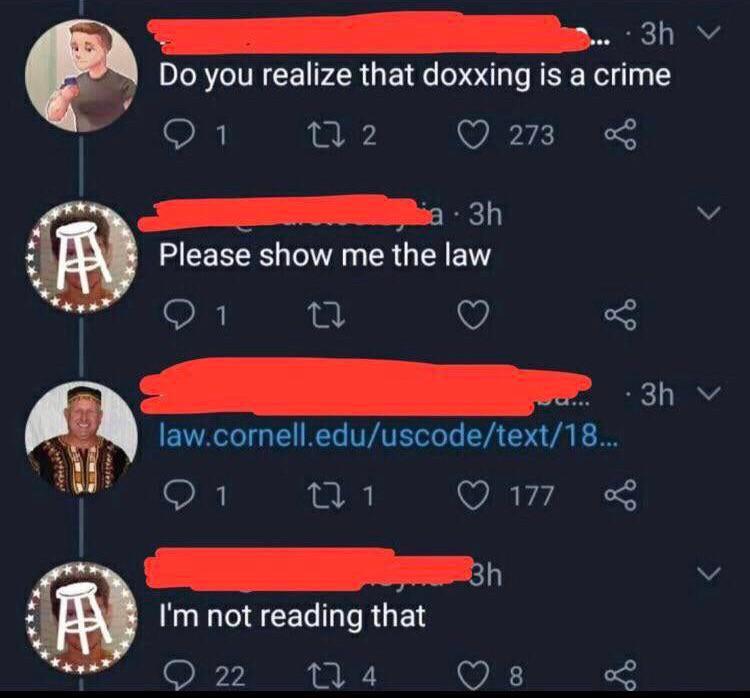Share the 'doxxing is a crime' tweet
750x698 pixels.
[620, 134]
